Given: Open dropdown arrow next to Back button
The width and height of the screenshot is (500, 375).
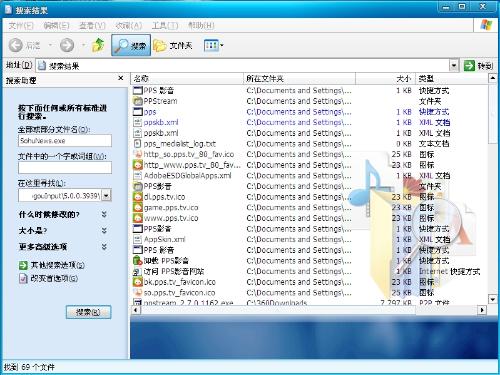Looking at the screenshot, I should (x=50, y=45).
